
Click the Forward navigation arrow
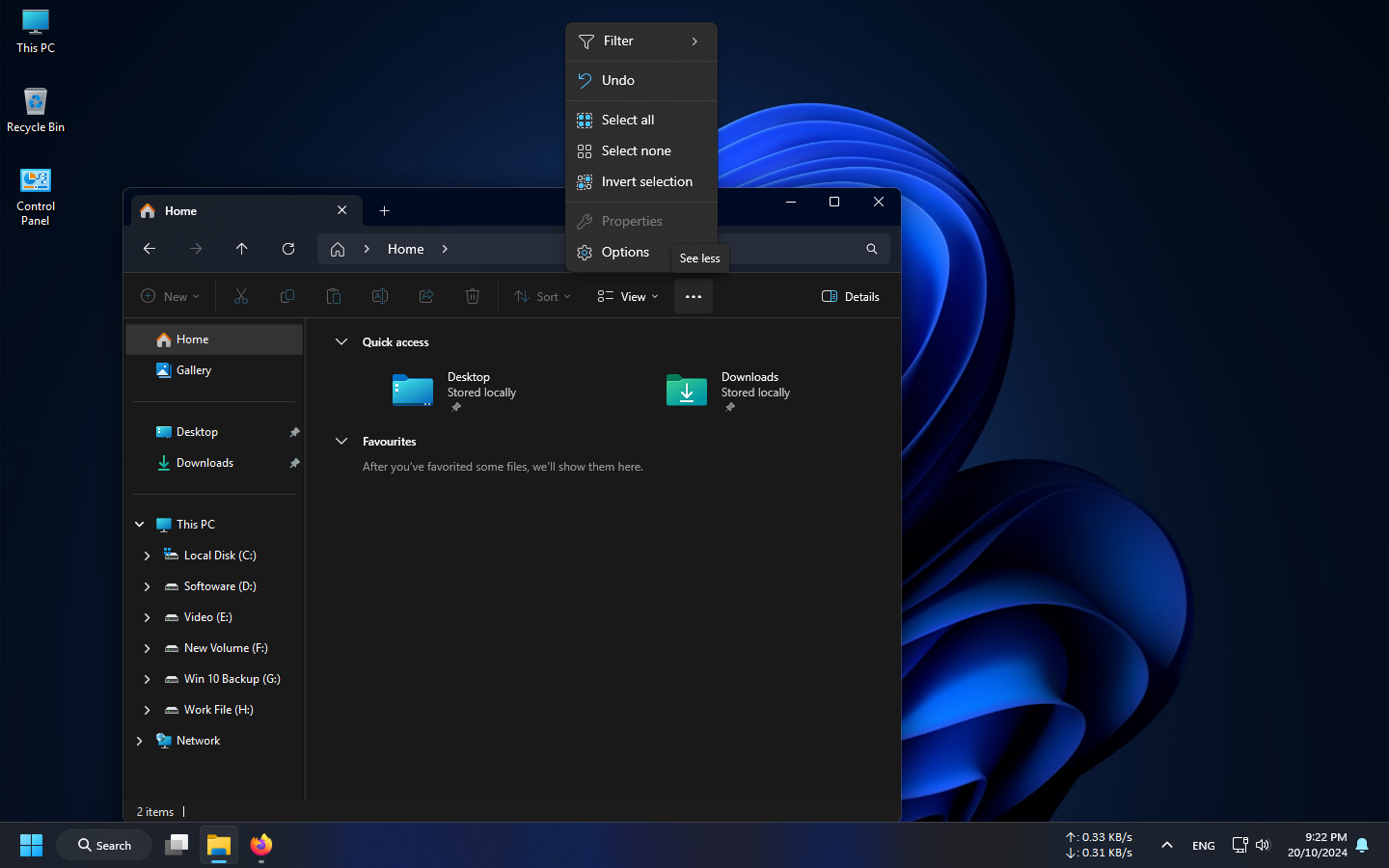tap(196, 249)
